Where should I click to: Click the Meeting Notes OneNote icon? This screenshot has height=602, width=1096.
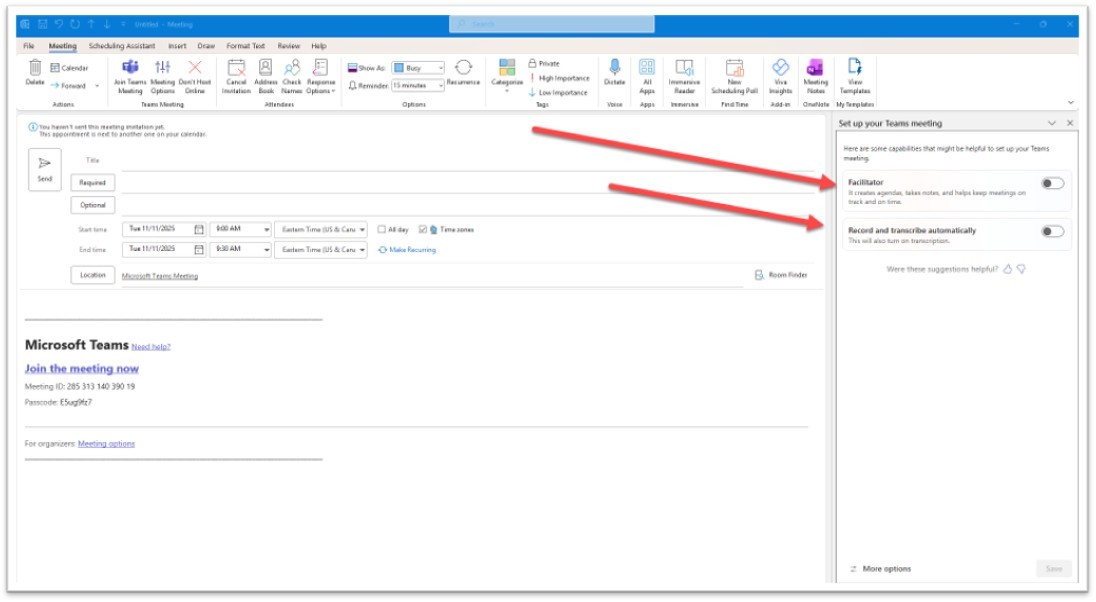(815, 68)
